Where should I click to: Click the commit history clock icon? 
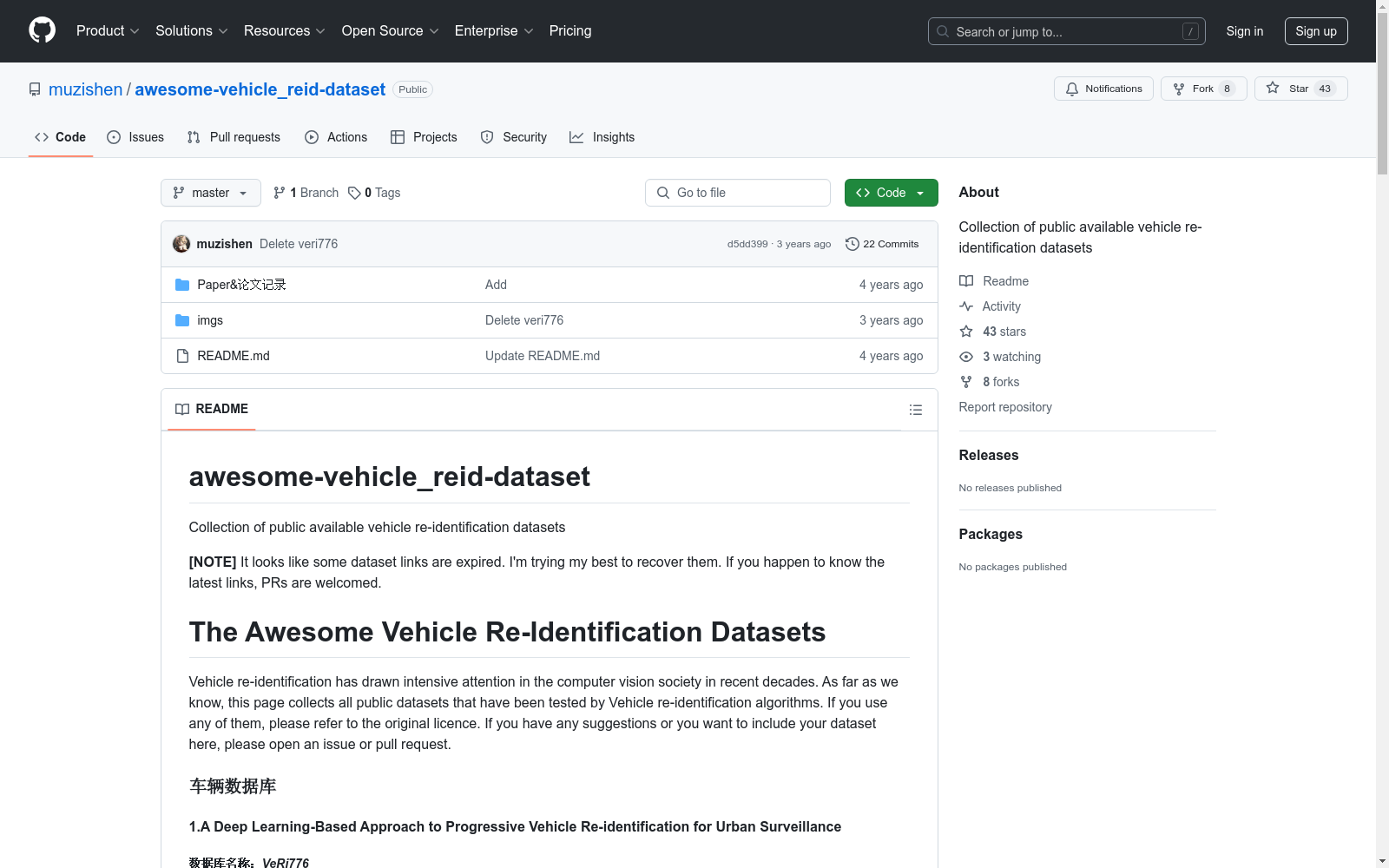[852, 244]
